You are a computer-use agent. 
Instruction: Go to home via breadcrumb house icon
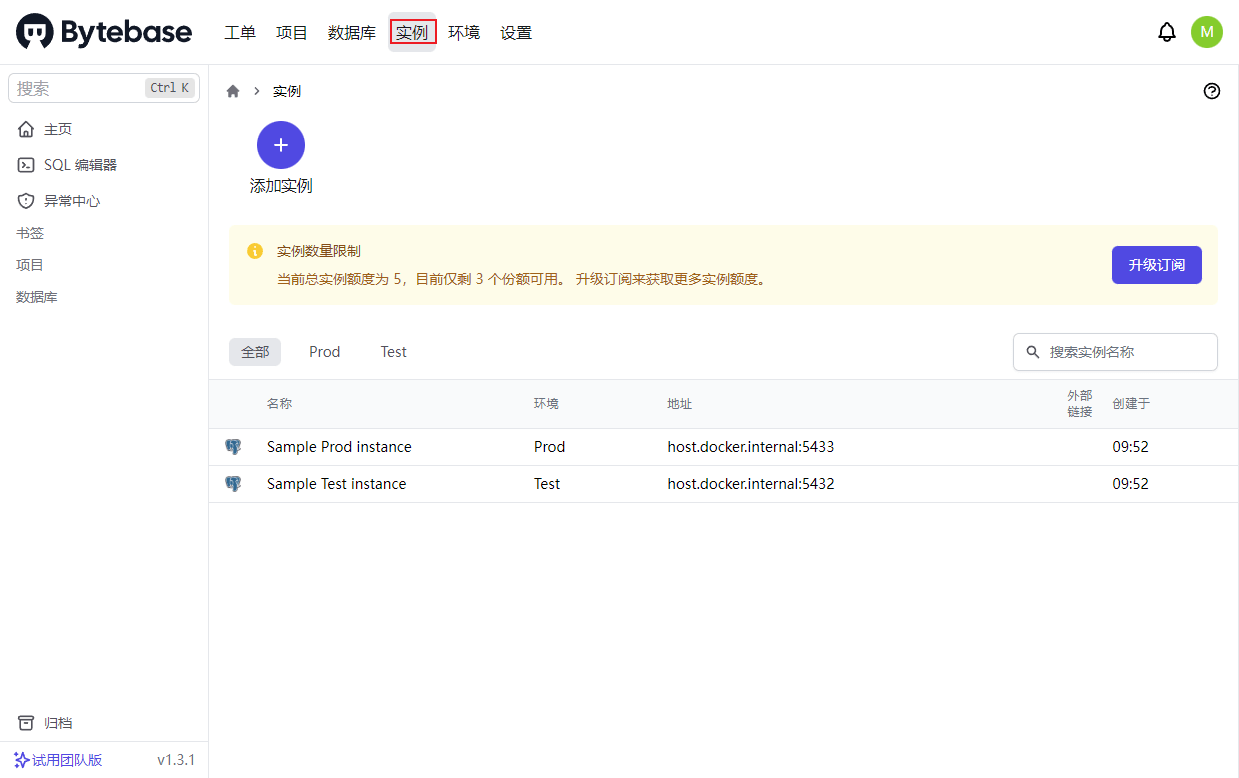click(233, 91)
